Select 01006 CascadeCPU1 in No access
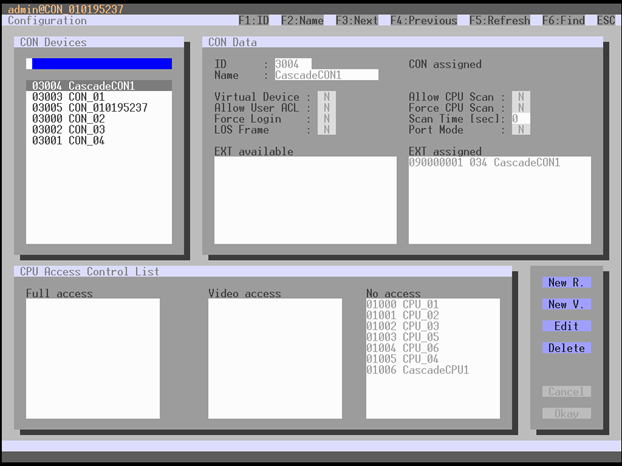Screen dimensions: 622x466 point(433,370)
